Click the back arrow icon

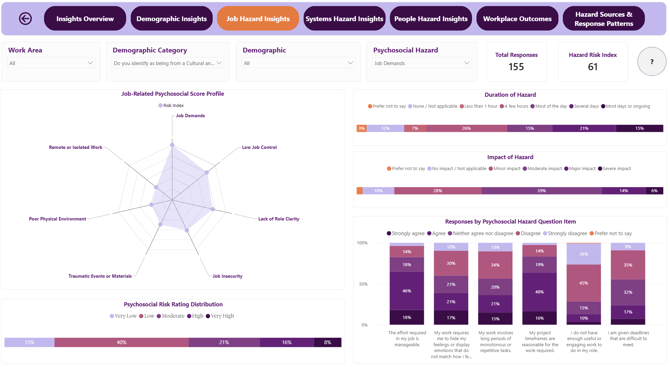25,18
